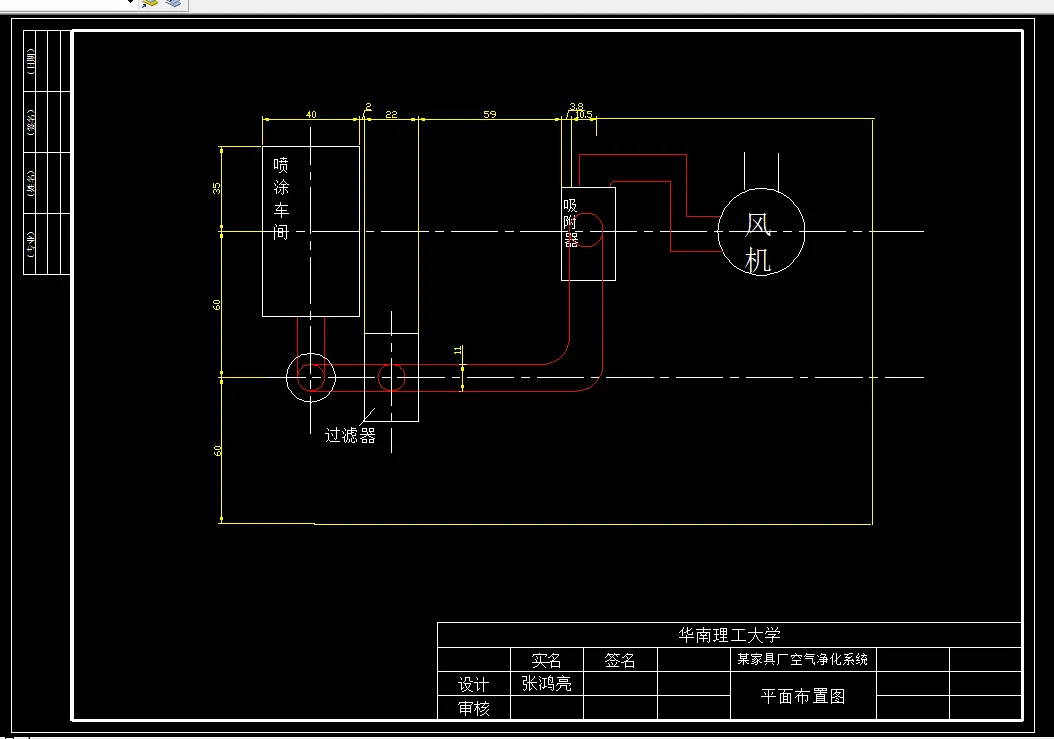
Task: Select the 过滤器 filter label text
Action: point(350,435)
